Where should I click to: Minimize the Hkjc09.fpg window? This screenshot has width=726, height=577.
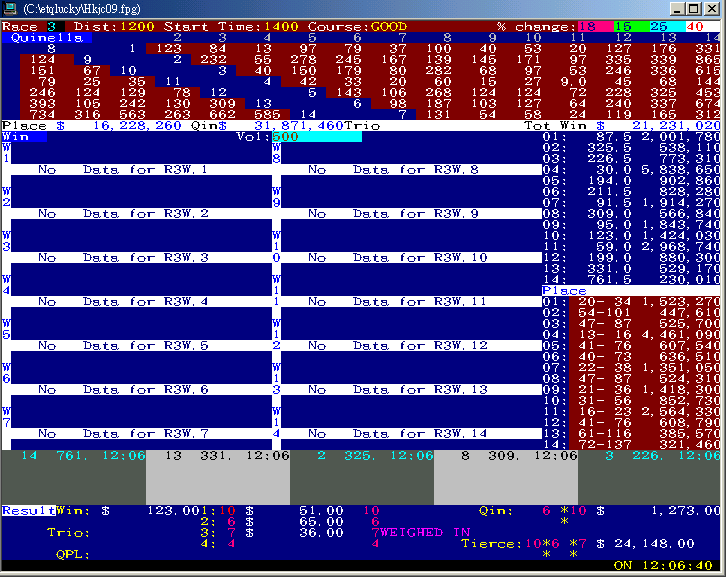coord(674,8)
